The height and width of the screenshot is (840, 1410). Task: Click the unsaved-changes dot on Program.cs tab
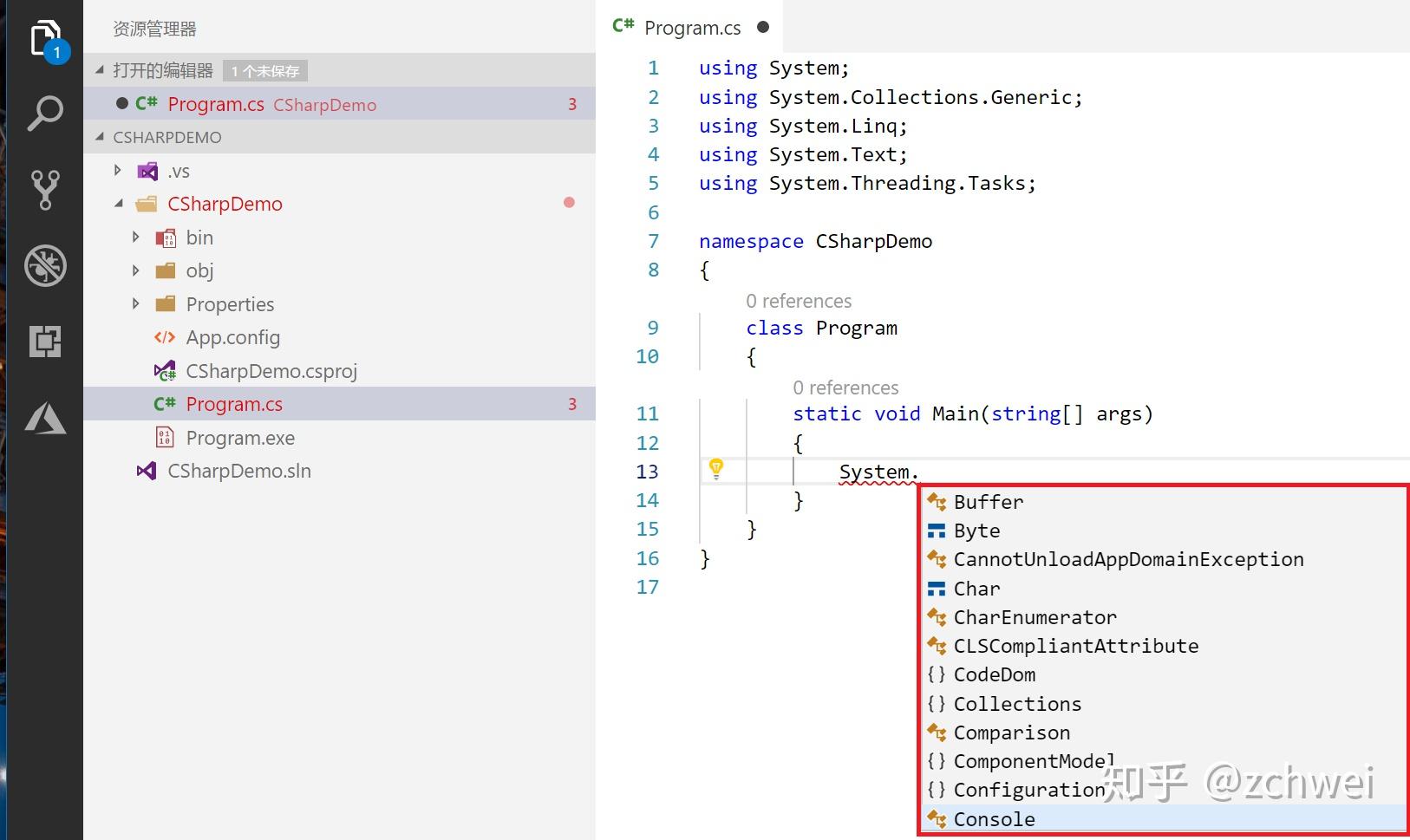tap(762, 27)
